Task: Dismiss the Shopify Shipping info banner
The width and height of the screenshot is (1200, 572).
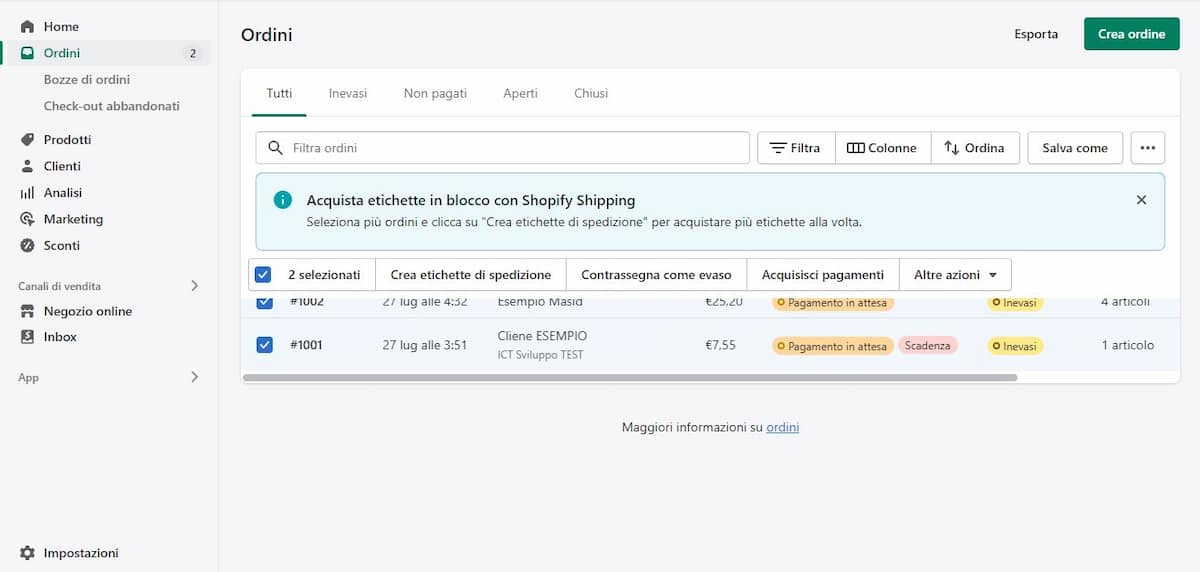Action: pos(1141,200)
